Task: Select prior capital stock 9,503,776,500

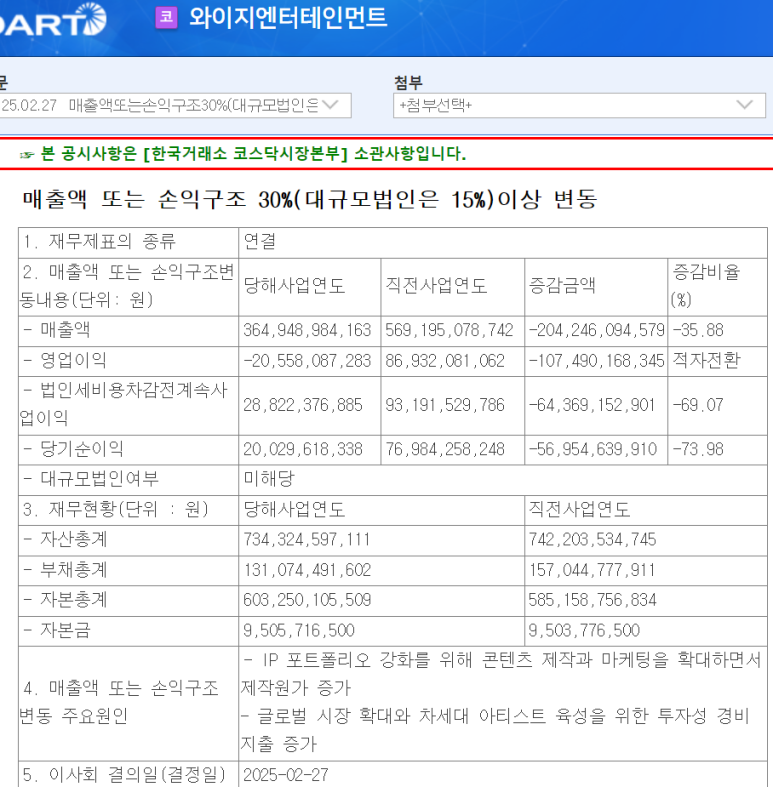Action: tap(584, 630)
